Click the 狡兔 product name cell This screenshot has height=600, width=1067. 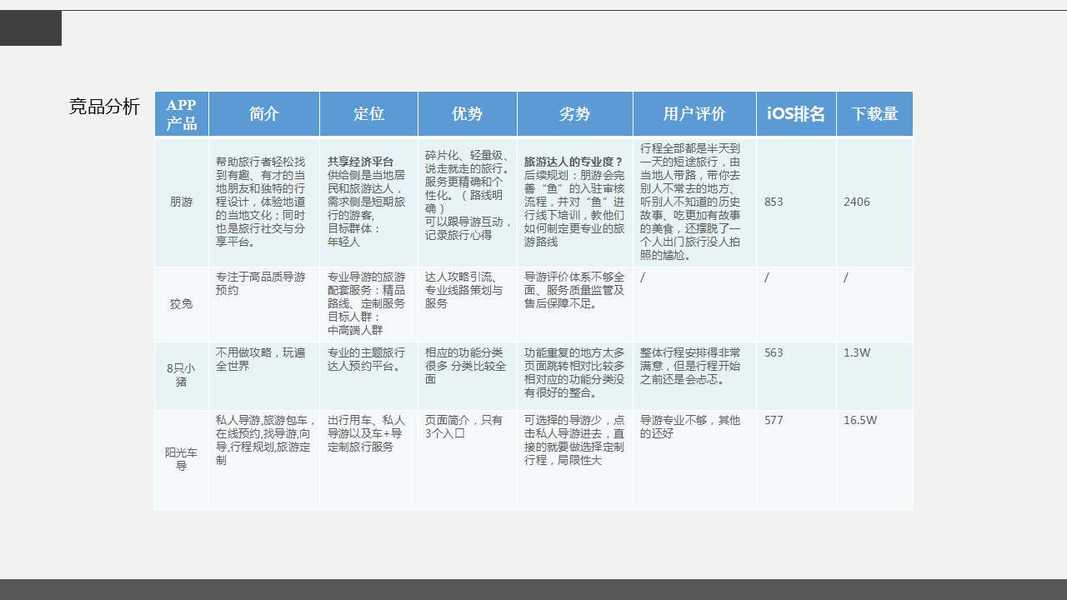point(182,304)
